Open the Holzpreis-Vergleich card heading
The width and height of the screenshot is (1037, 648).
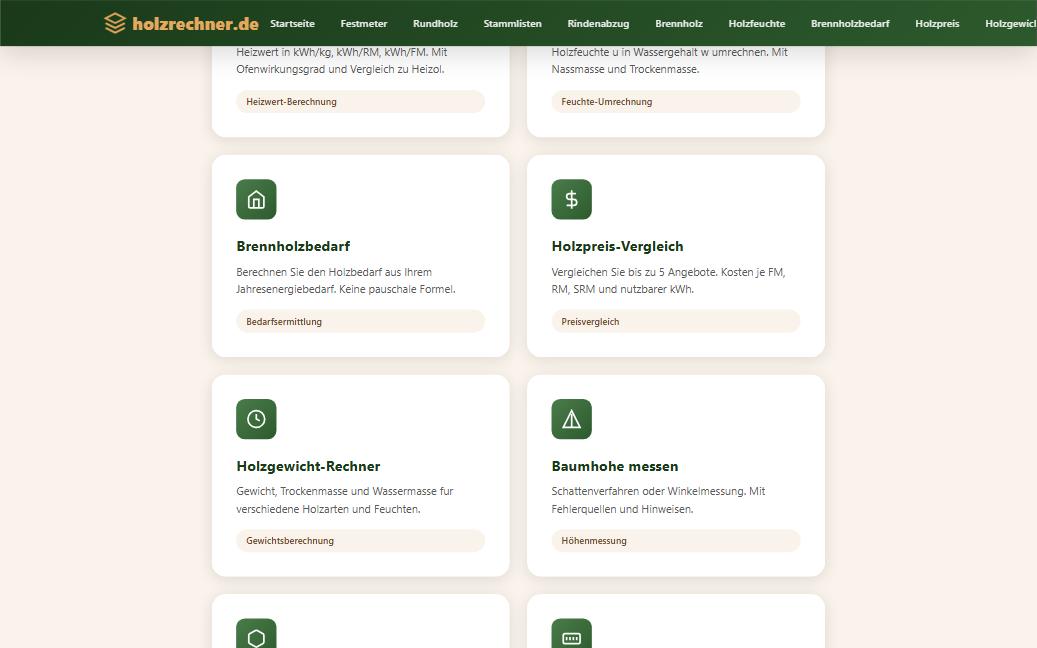[x=617, y=246]
